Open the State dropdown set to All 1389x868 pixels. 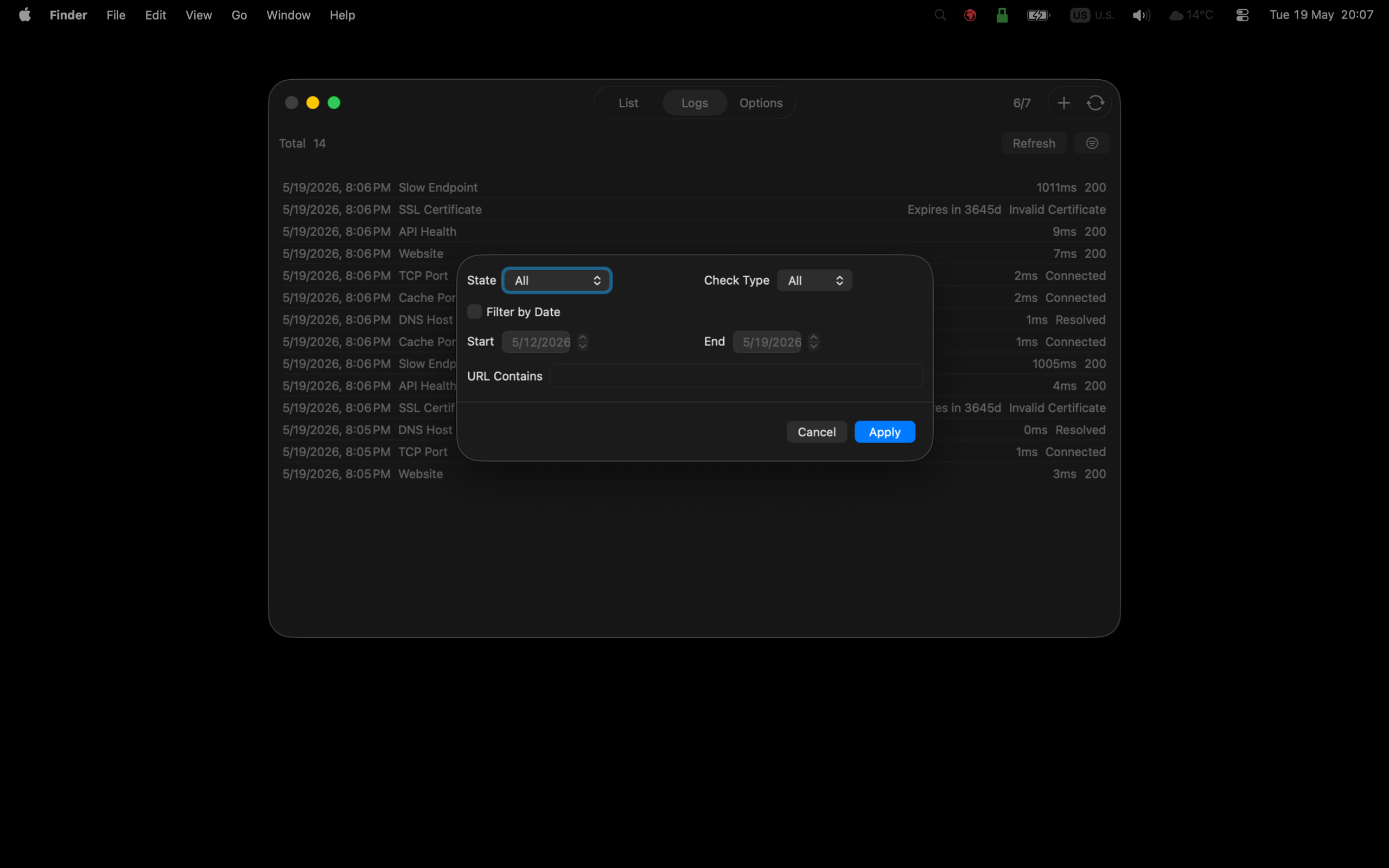557,280
